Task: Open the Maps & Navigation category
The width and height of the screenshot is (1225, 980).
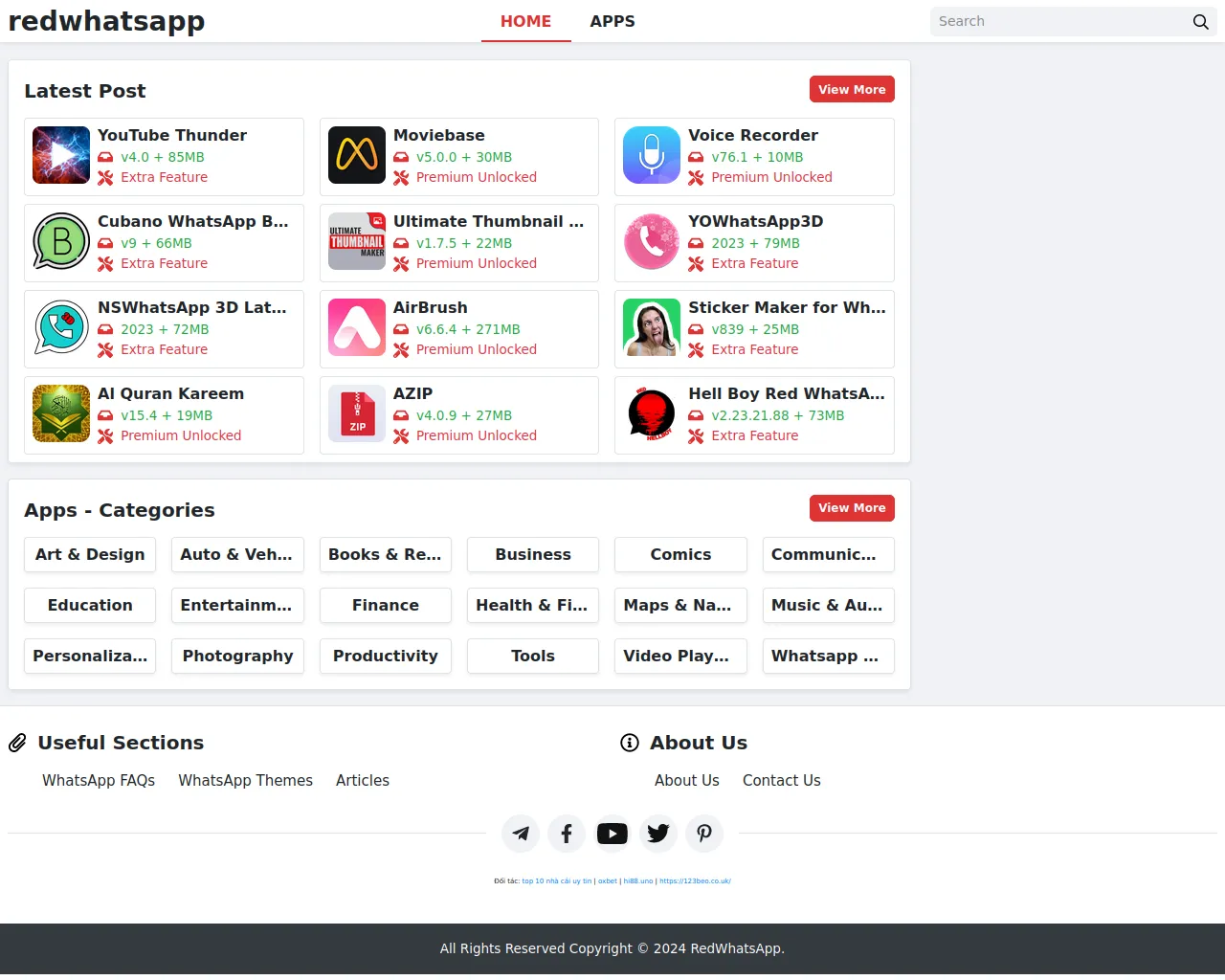Action: (x=680, y=606)
